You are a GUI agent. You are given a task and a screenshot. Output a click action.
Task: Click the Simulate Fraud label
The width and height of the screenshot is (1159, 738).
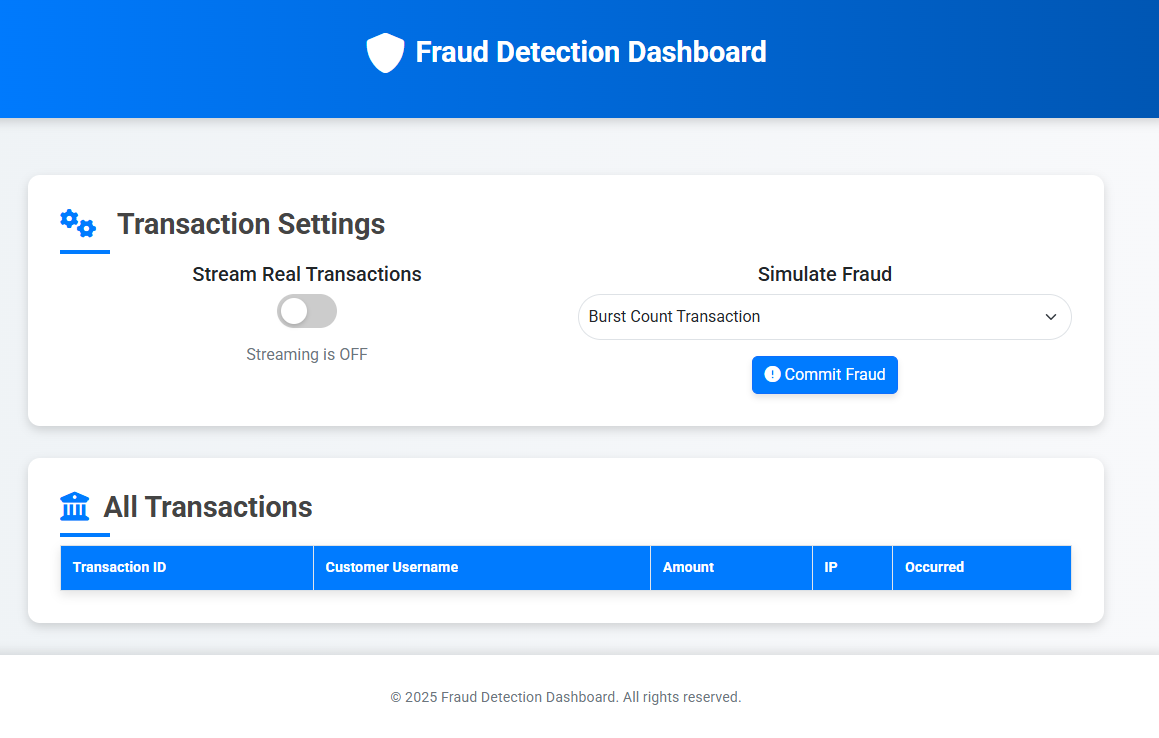click(825, 274)
